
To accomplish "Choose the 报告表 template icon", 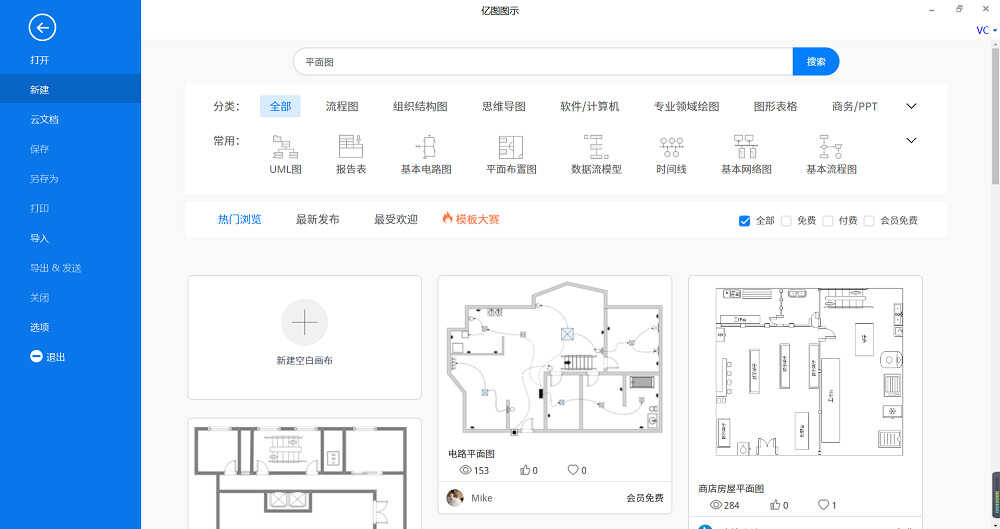I will (351, 147).
